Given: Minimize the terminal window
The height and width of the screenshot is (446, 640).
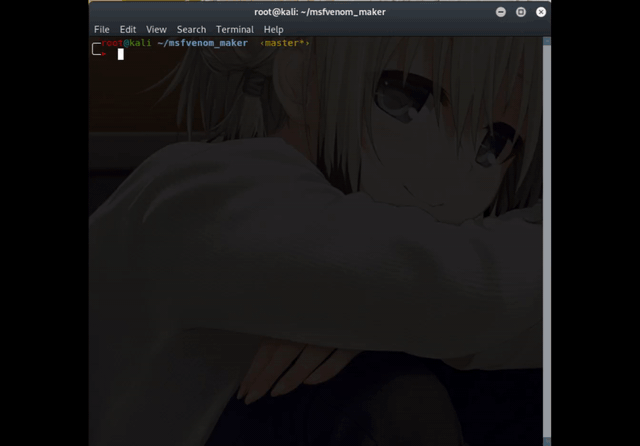Looking at the screenshot, I should (501, 12).
